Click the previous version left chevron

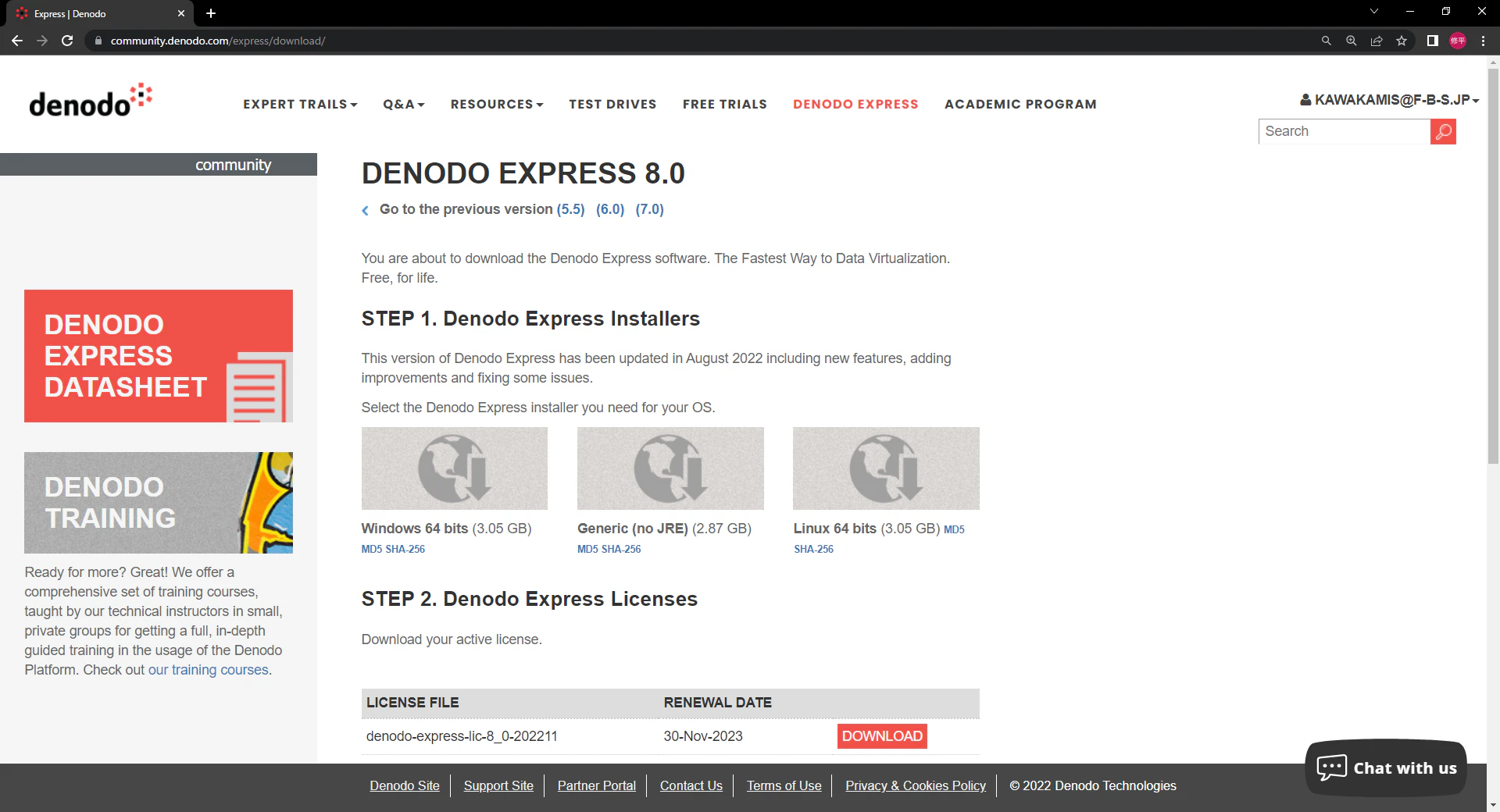coord(366,210)
